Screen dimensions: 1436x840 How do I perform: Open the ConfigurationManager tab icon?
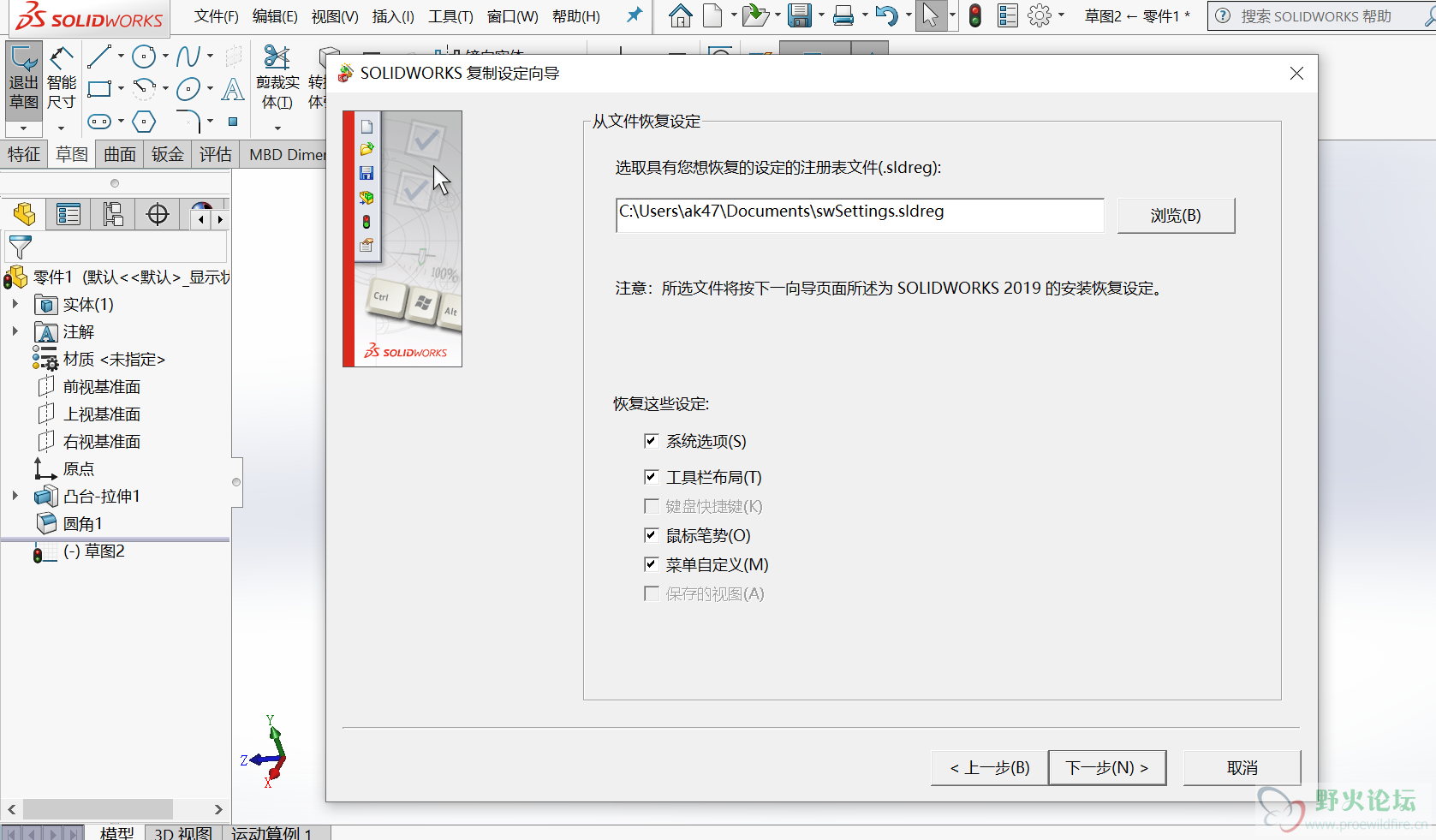coord(113,214)
